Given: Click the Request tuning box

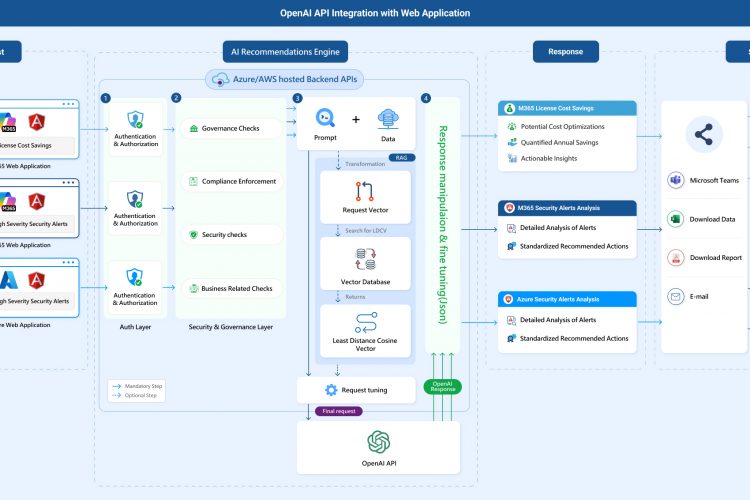Looking at the screenshot, I should coord(356,390).
